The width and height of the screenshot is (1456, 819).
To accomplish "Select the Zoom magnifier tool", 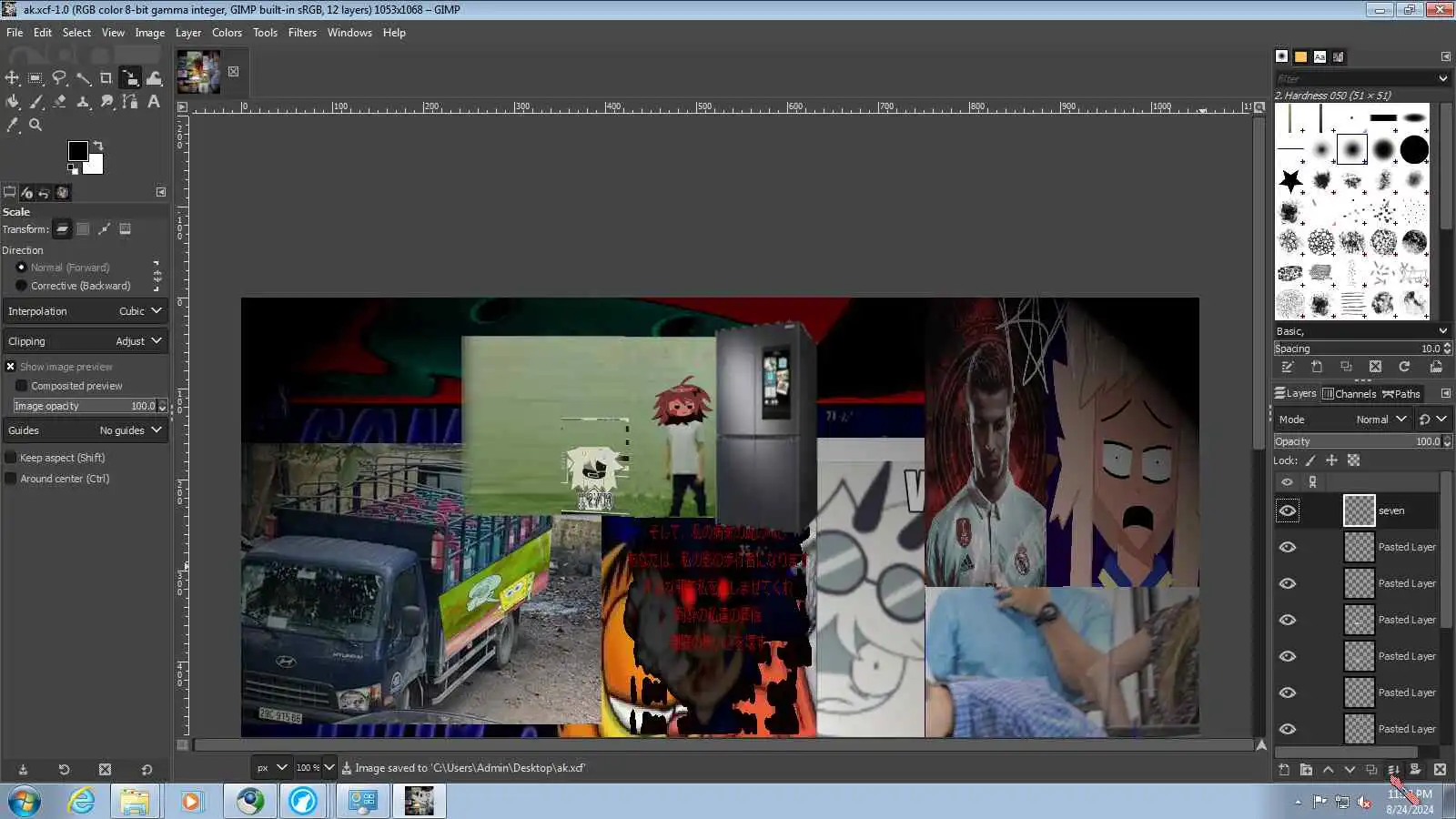I will point(35,126).
